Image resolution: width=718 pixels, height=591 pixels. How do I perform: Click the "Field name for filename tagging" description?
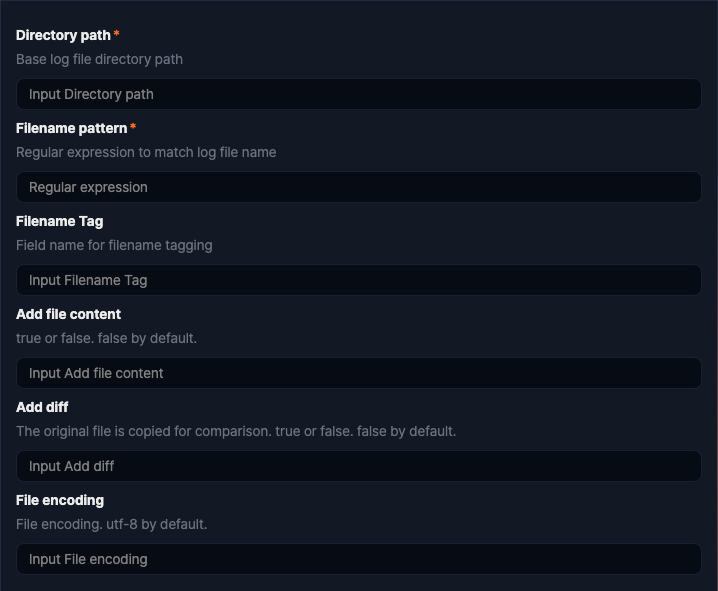114,245
